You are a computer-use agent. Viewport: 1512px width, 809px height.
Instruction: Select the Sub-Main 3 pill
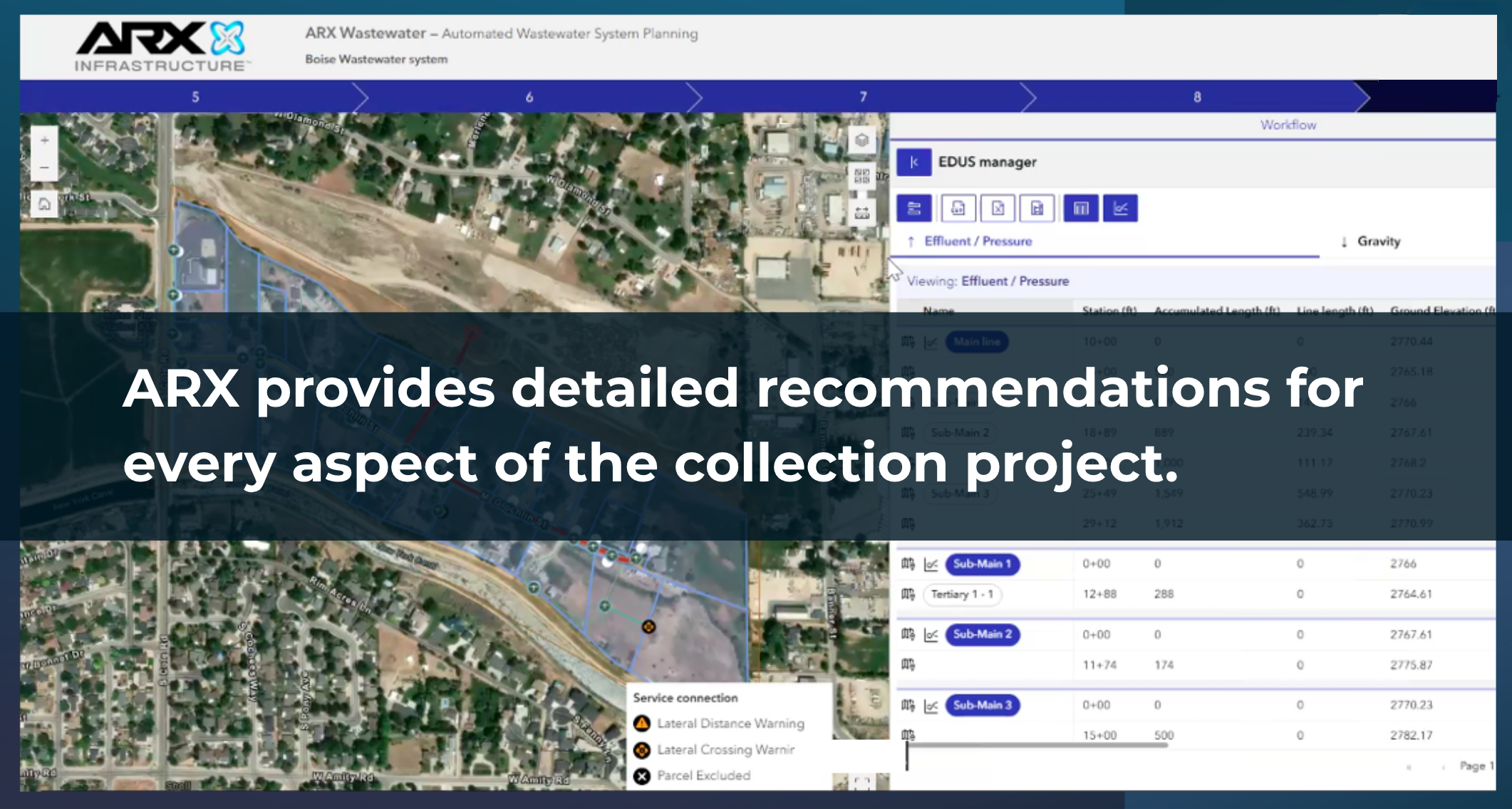click(982, 705)
